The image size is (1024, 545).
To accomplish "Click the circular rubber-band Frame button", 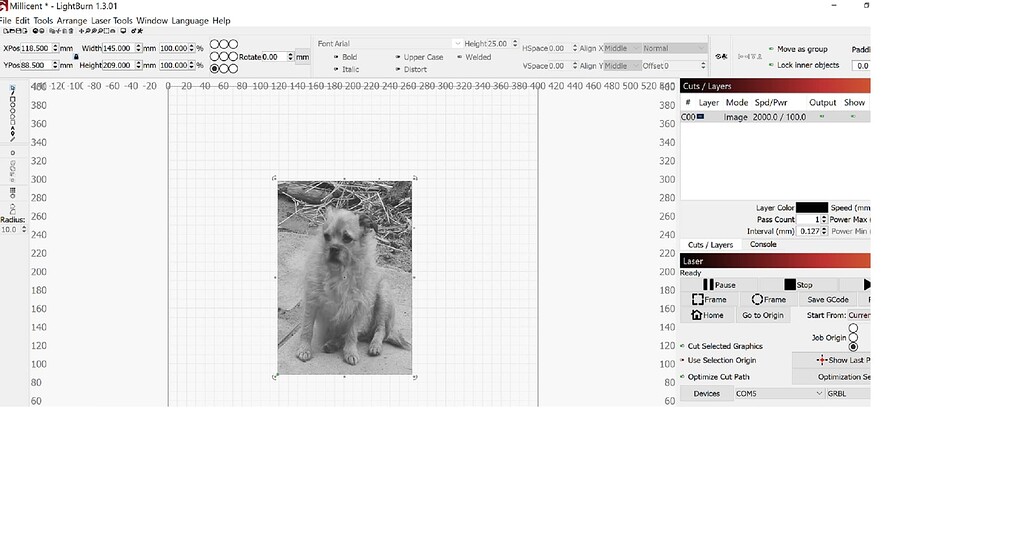I will (768, 300).
